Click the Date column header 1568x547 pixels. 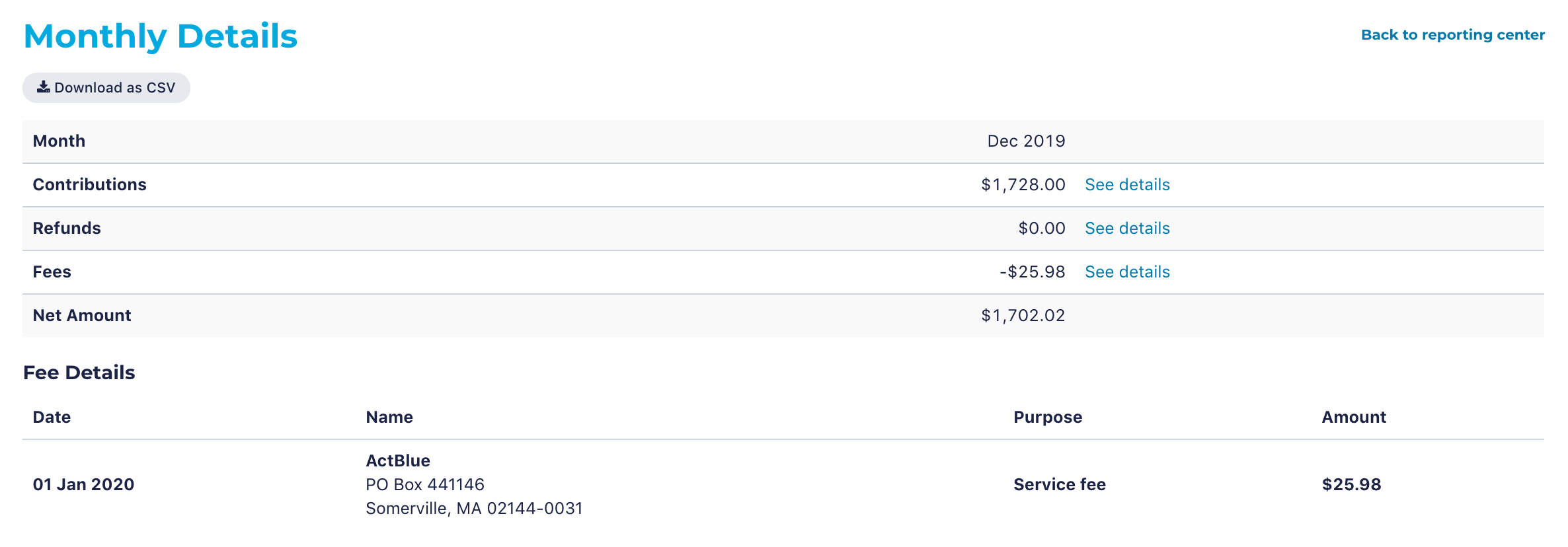(x=52, y=418)
